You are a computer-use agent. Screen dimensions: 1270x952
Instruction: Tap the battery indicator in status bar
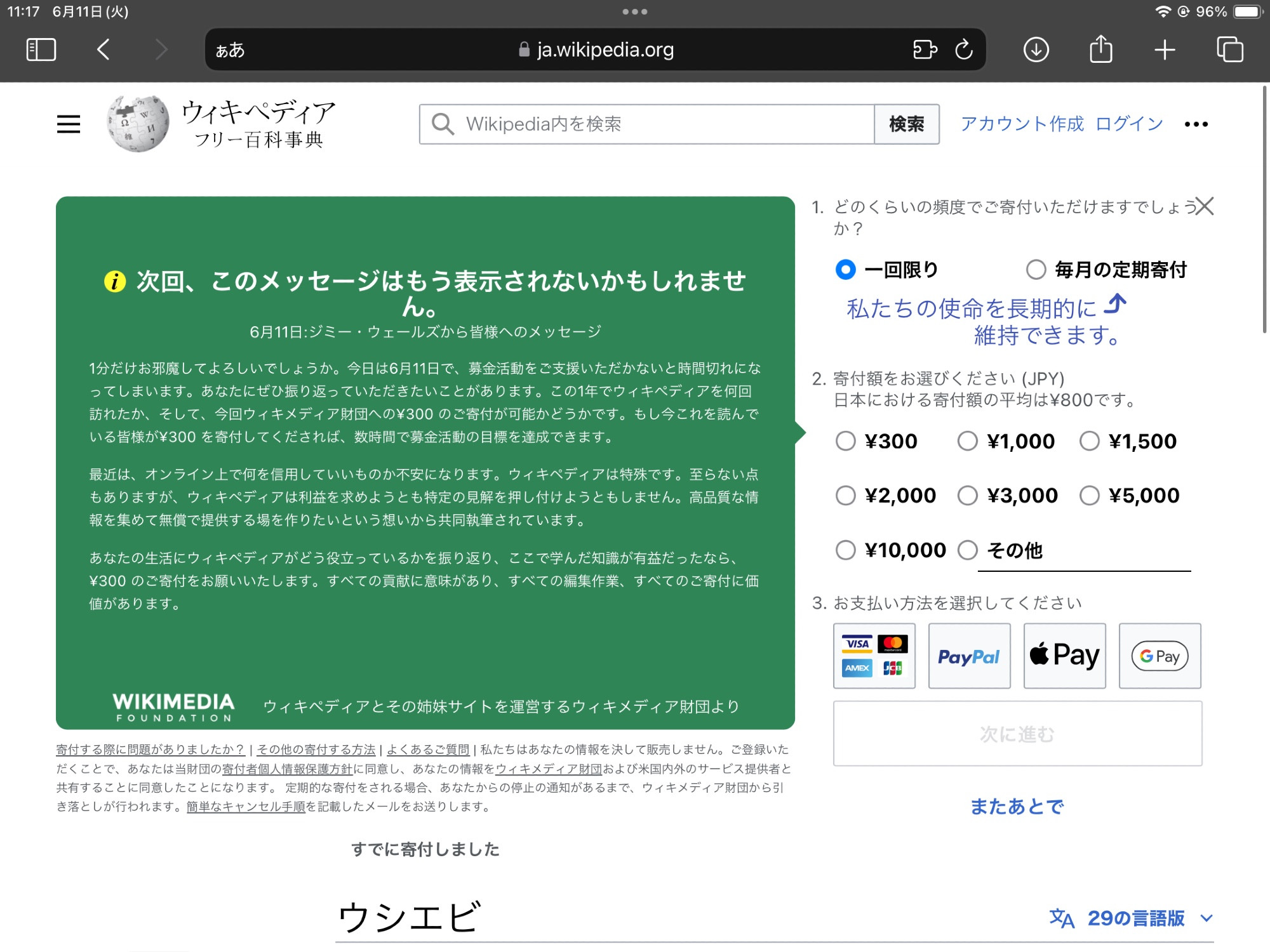point(1248,11)
